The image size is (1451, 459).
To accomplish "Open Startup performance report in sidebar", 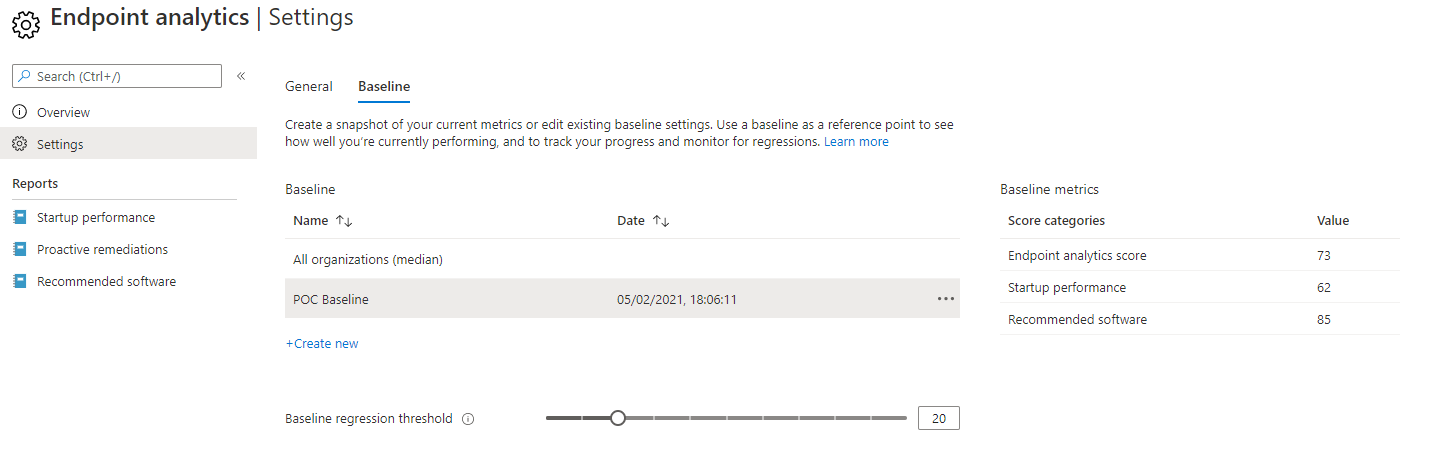I will point(96,217).
